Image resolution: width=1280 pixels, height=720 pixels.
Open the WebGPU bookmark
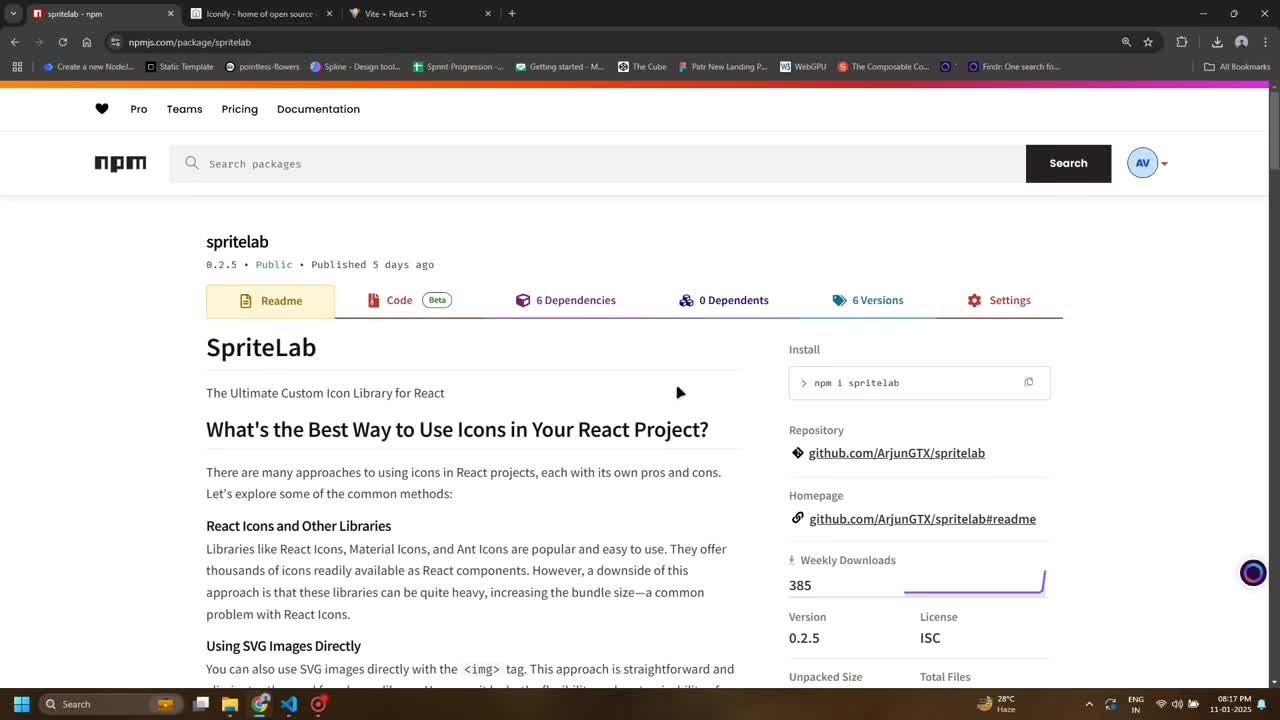(803, 67)
